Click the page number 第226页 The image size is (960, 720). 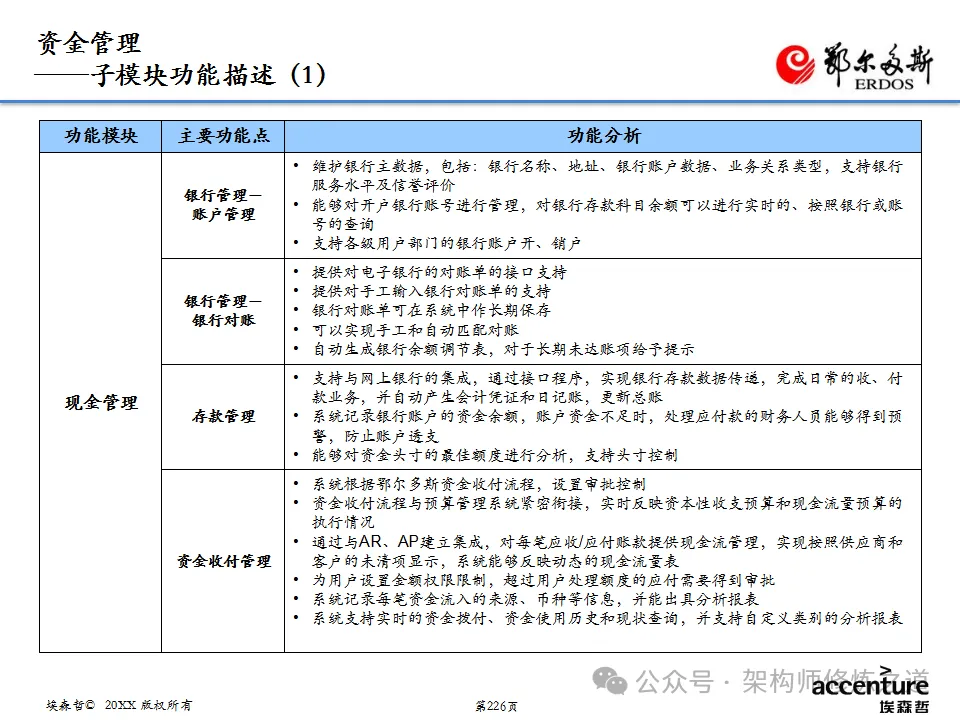tap(496, 707)
